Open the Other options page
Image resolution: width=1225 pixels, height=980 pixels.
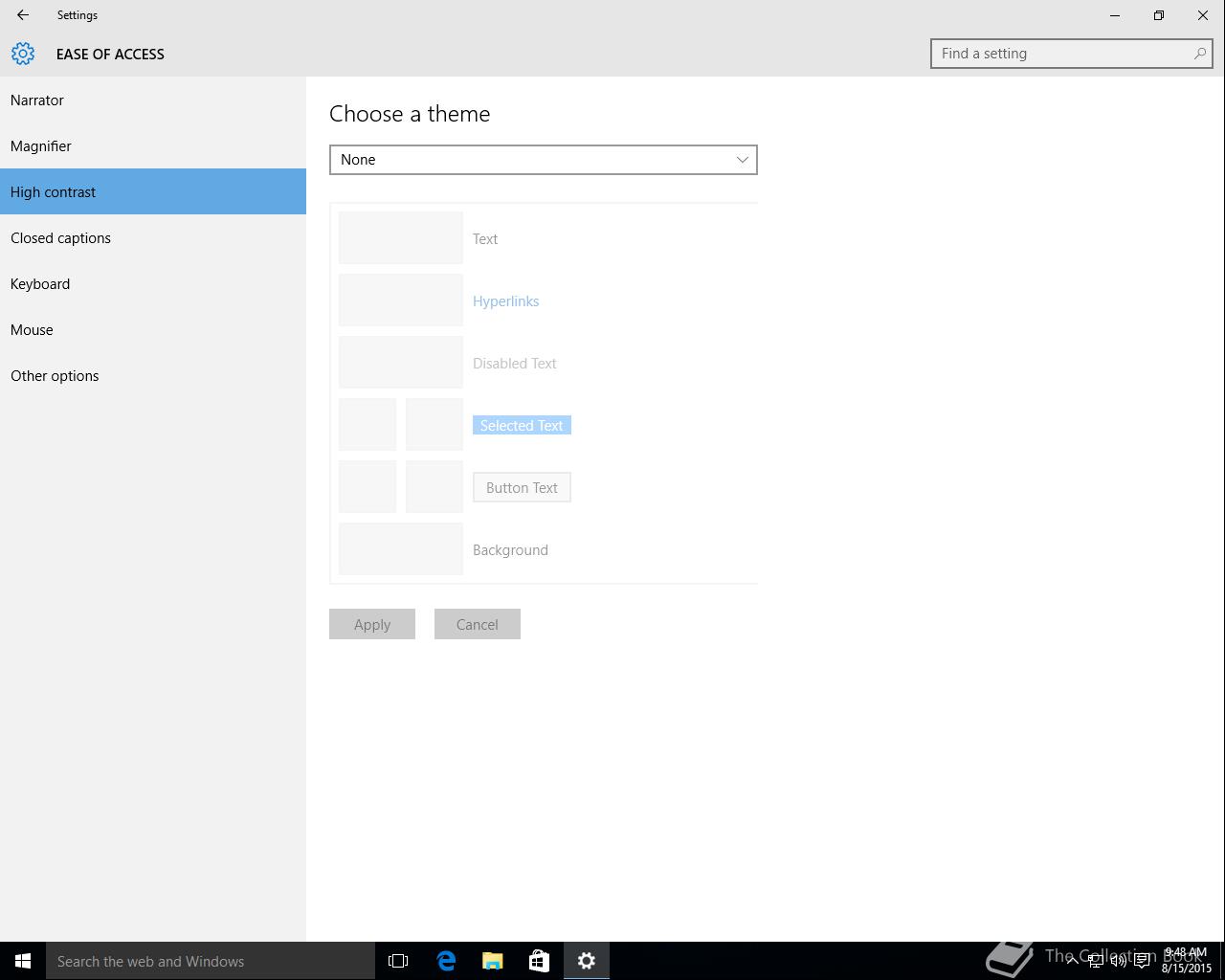coord(153,375)
